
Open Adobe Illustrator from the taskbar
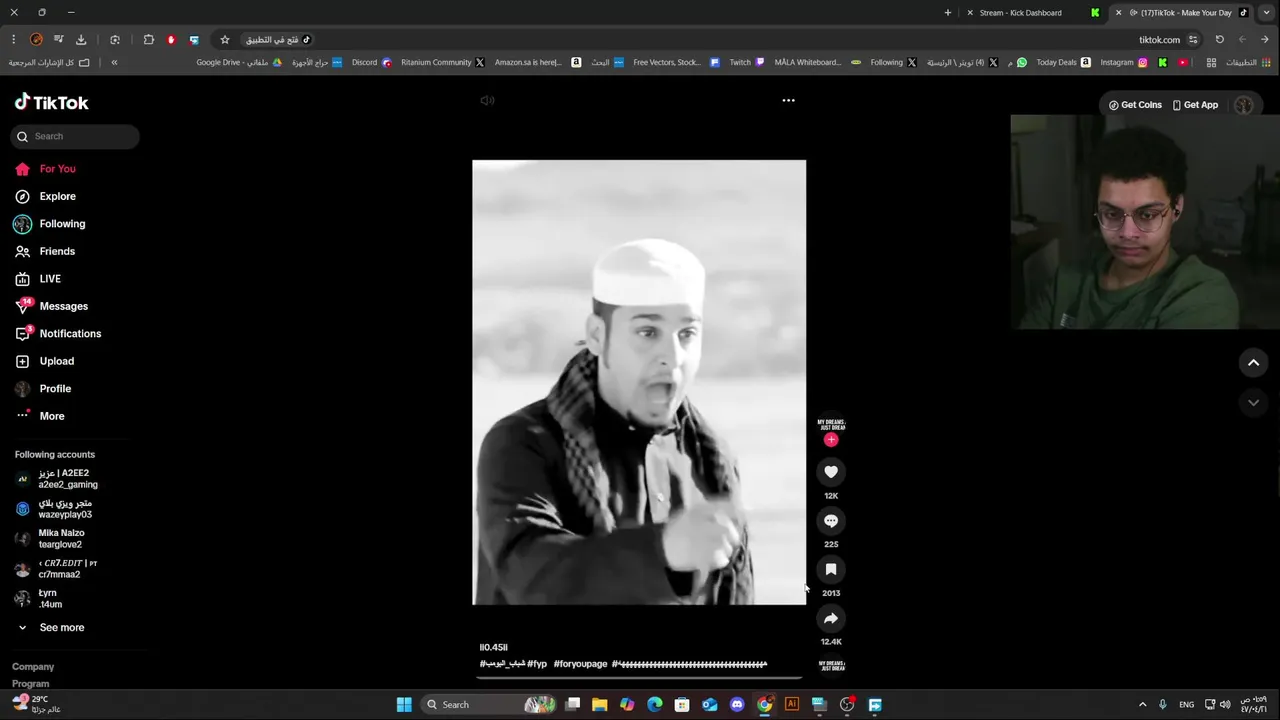pyautogui.click(x=792, y=705)
